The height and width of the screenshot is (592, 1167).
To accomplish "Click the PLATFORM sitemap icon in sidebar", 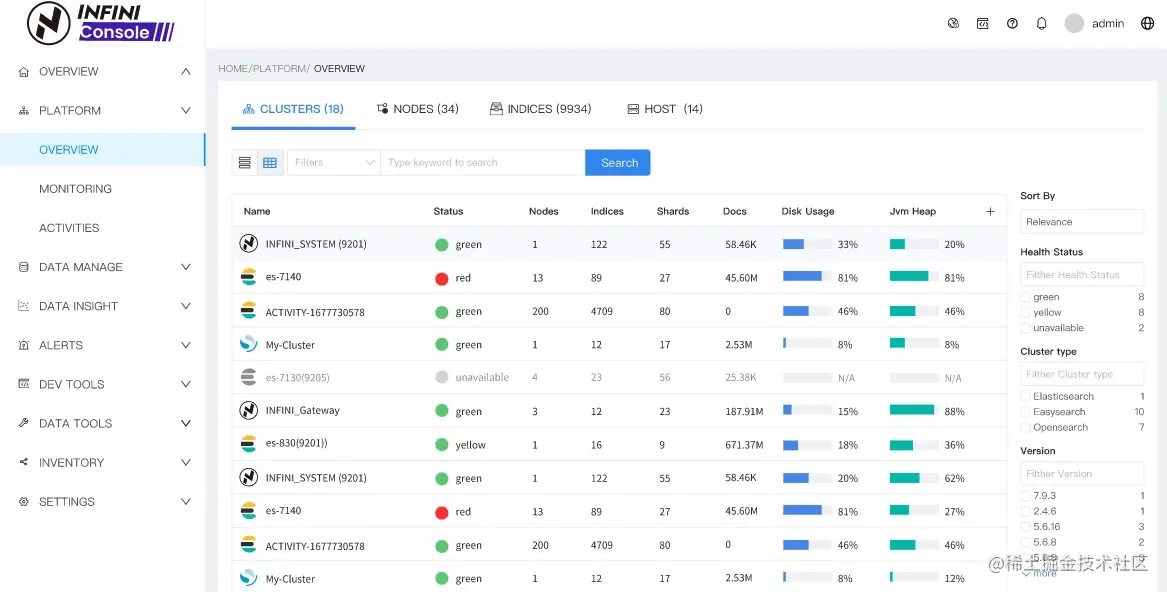I will (24, 111).
